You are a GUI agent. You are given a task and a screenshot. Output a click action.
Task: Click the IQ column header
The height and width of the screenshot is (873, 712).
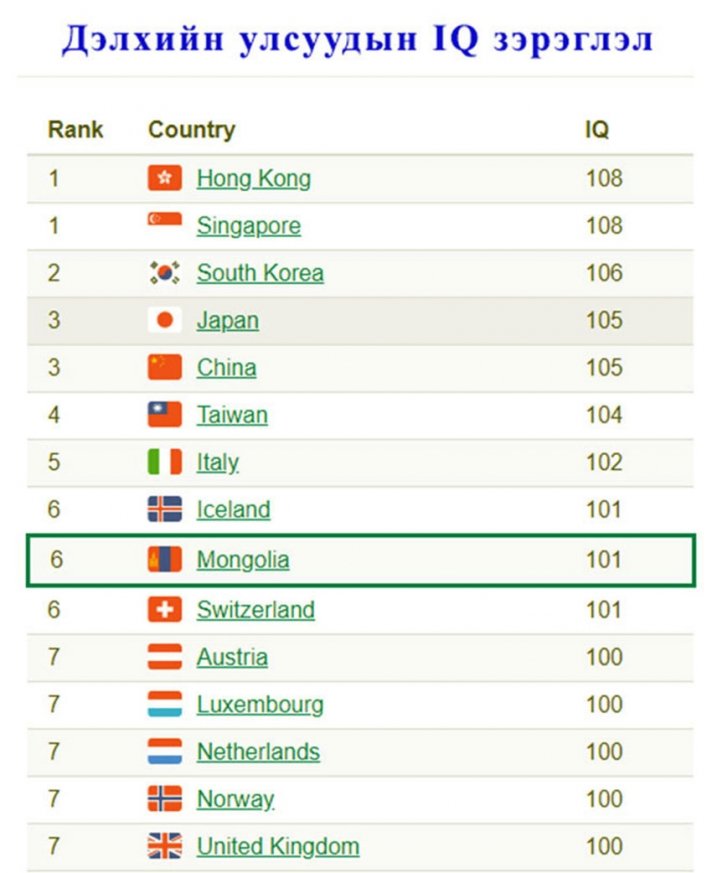pos(597,130)
